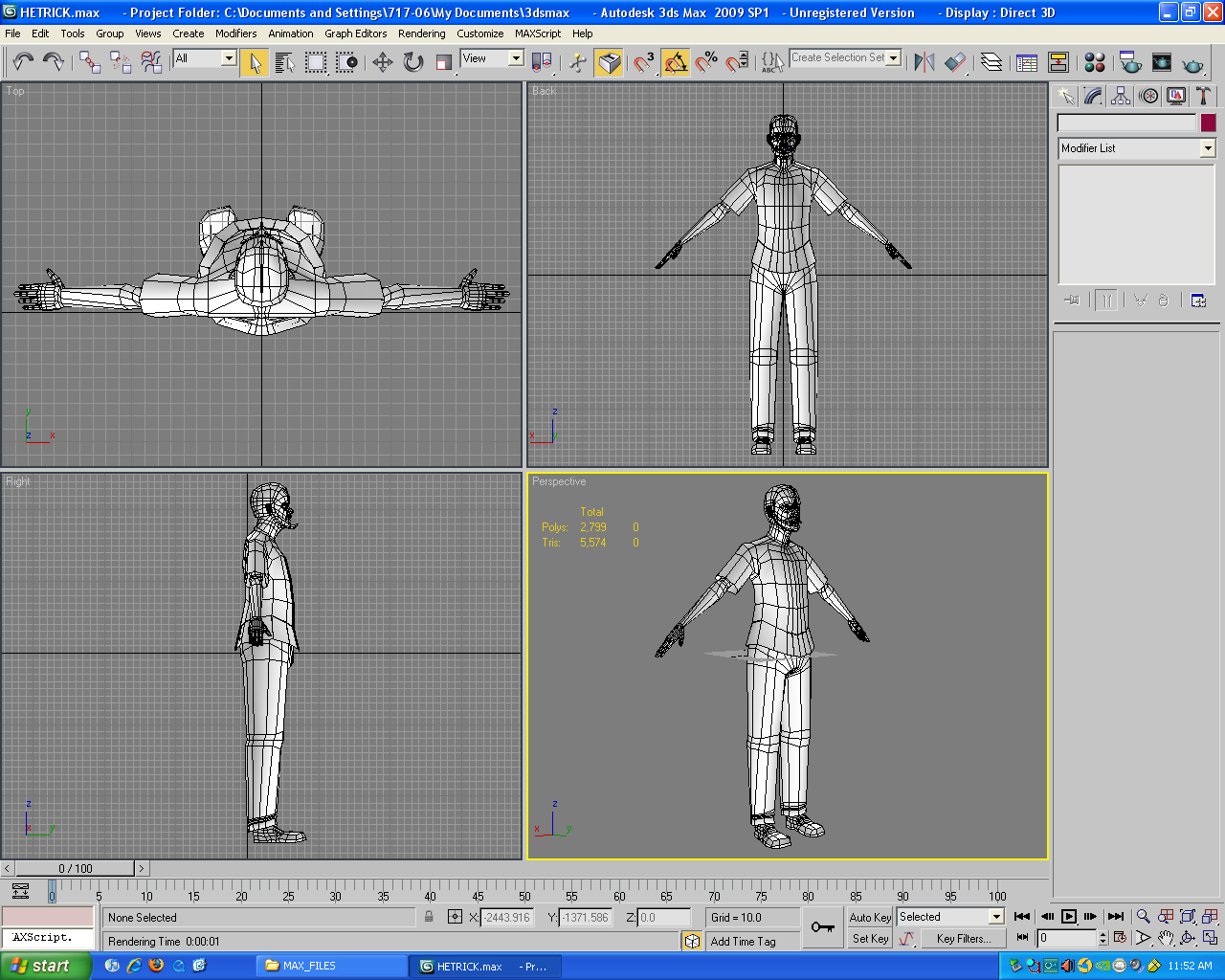
Task: Open the Select by Name tool
Action: coord(285,62)
